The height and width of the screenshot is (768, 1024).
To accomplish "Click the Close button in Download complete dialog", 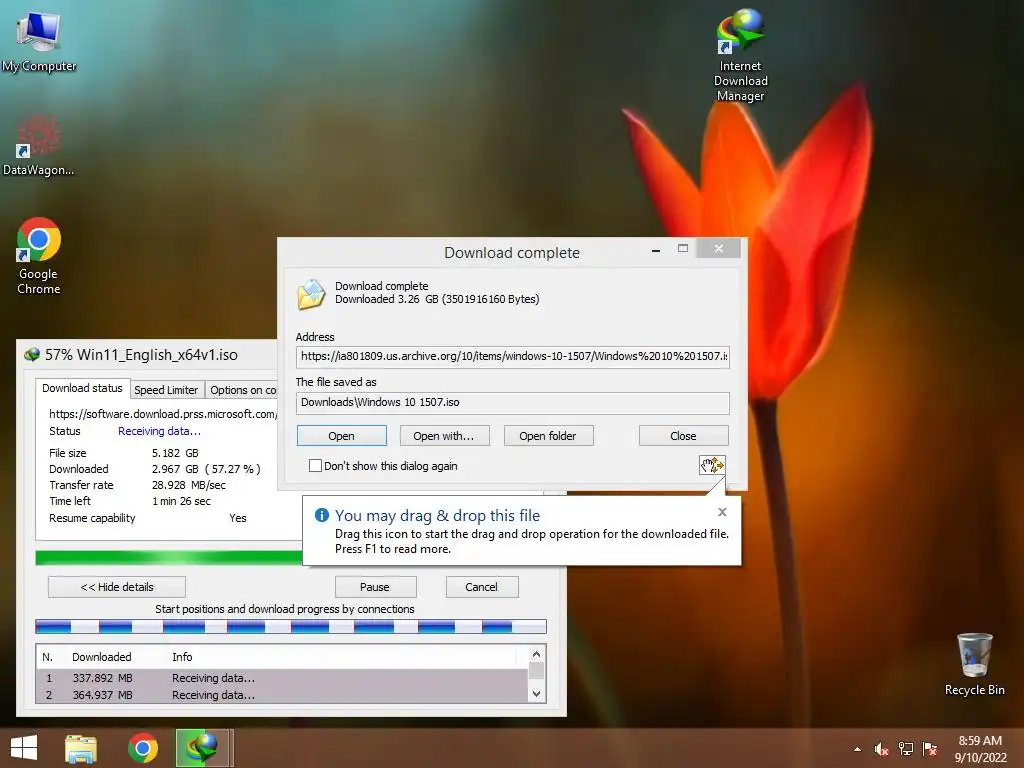I will tap(683, 436).
